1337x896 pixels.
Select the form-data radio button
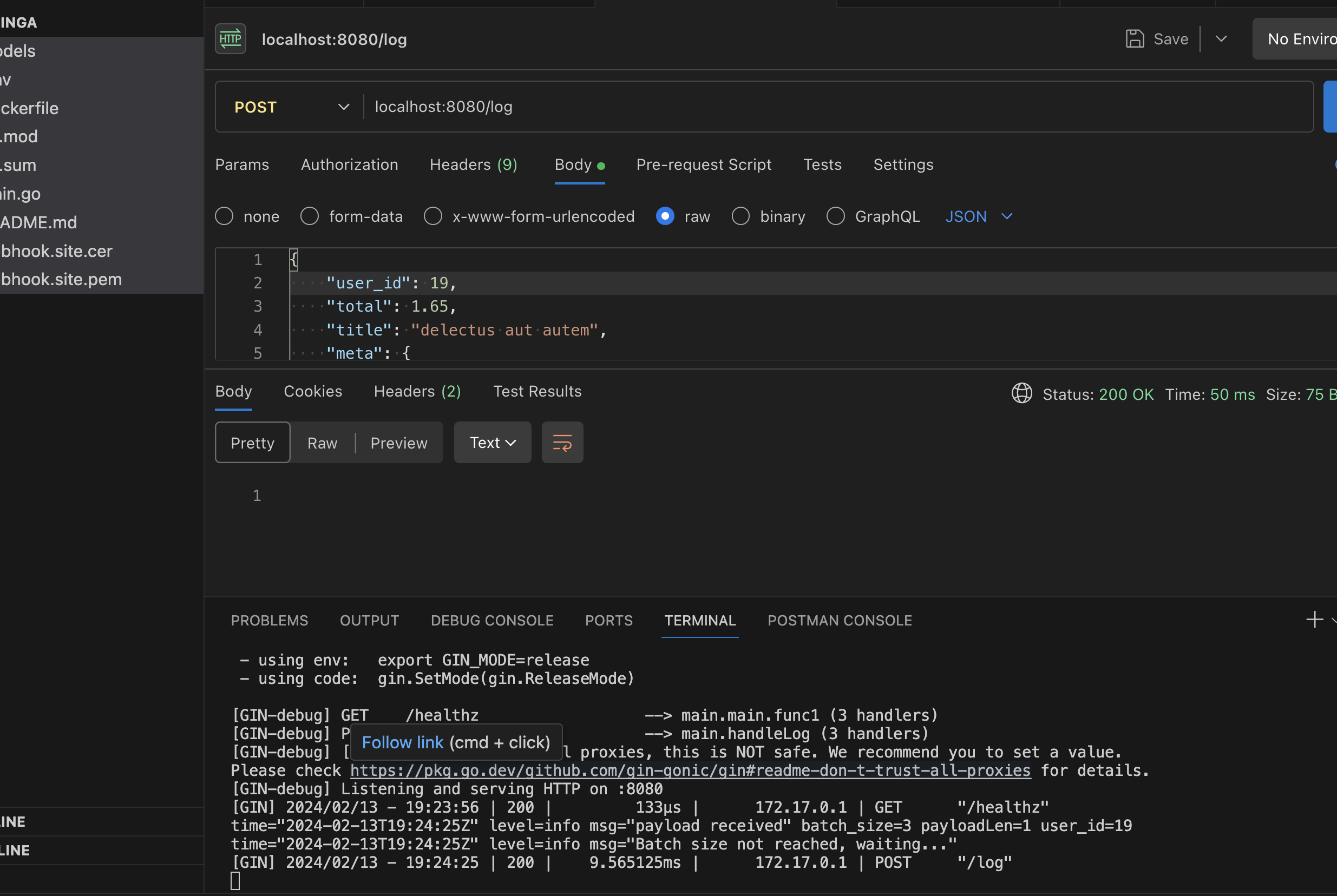click(310, 216)
